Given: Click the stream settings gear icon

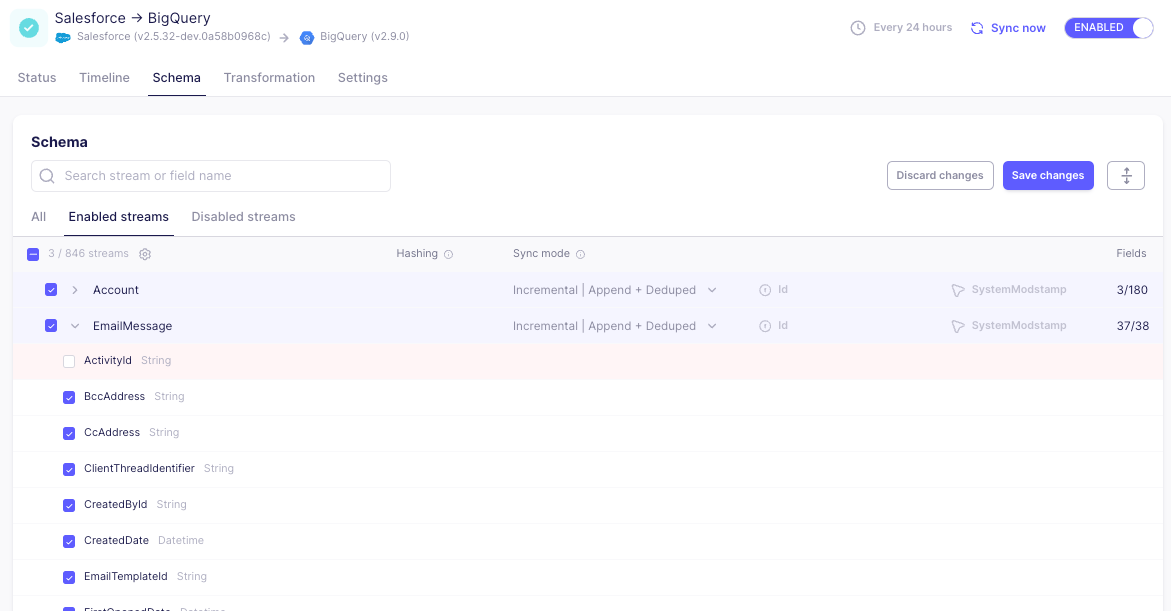Looking at the screenshot, I should coord(145,254).
